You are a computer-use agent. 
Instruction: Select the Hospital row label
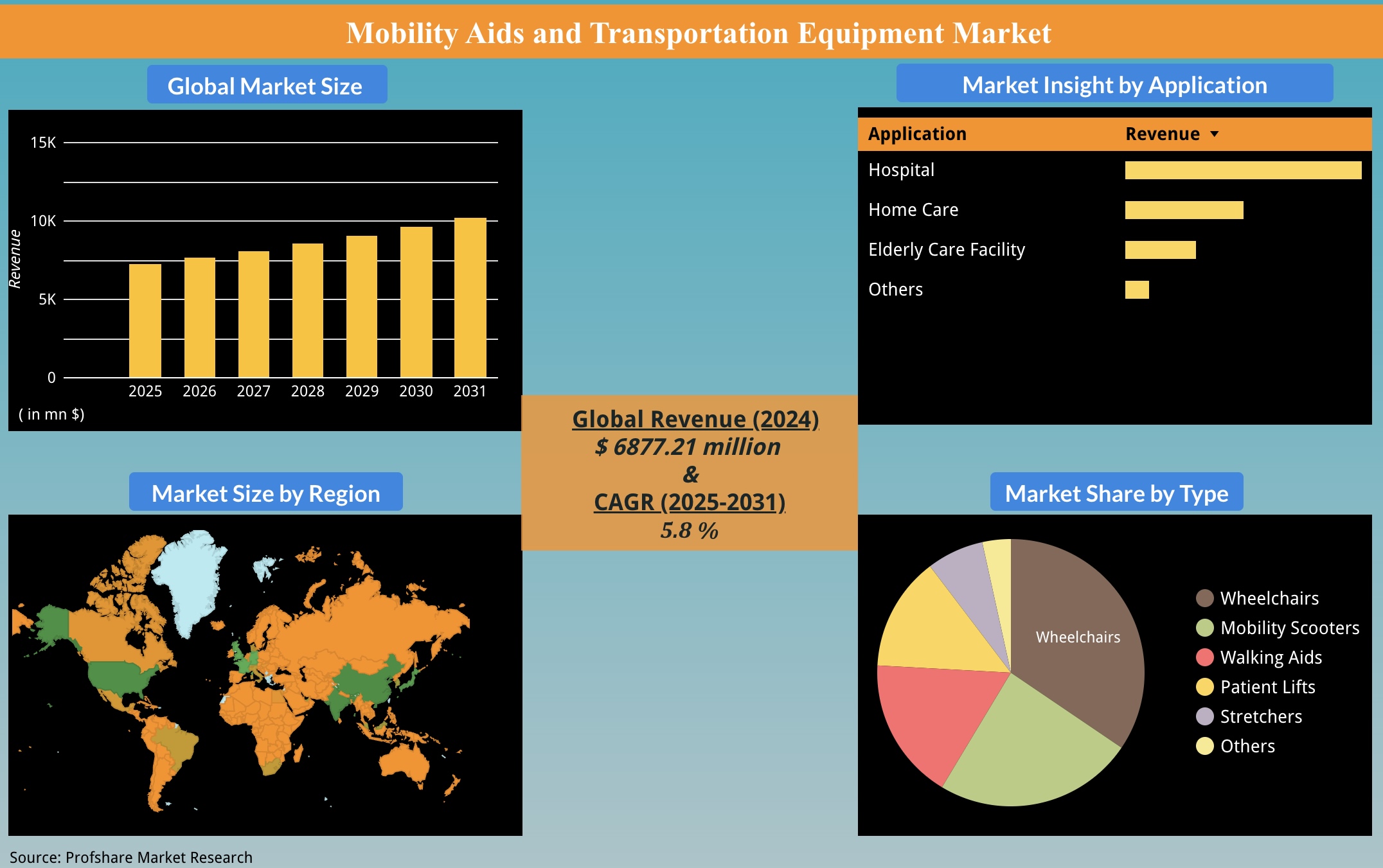click(901, 170)
